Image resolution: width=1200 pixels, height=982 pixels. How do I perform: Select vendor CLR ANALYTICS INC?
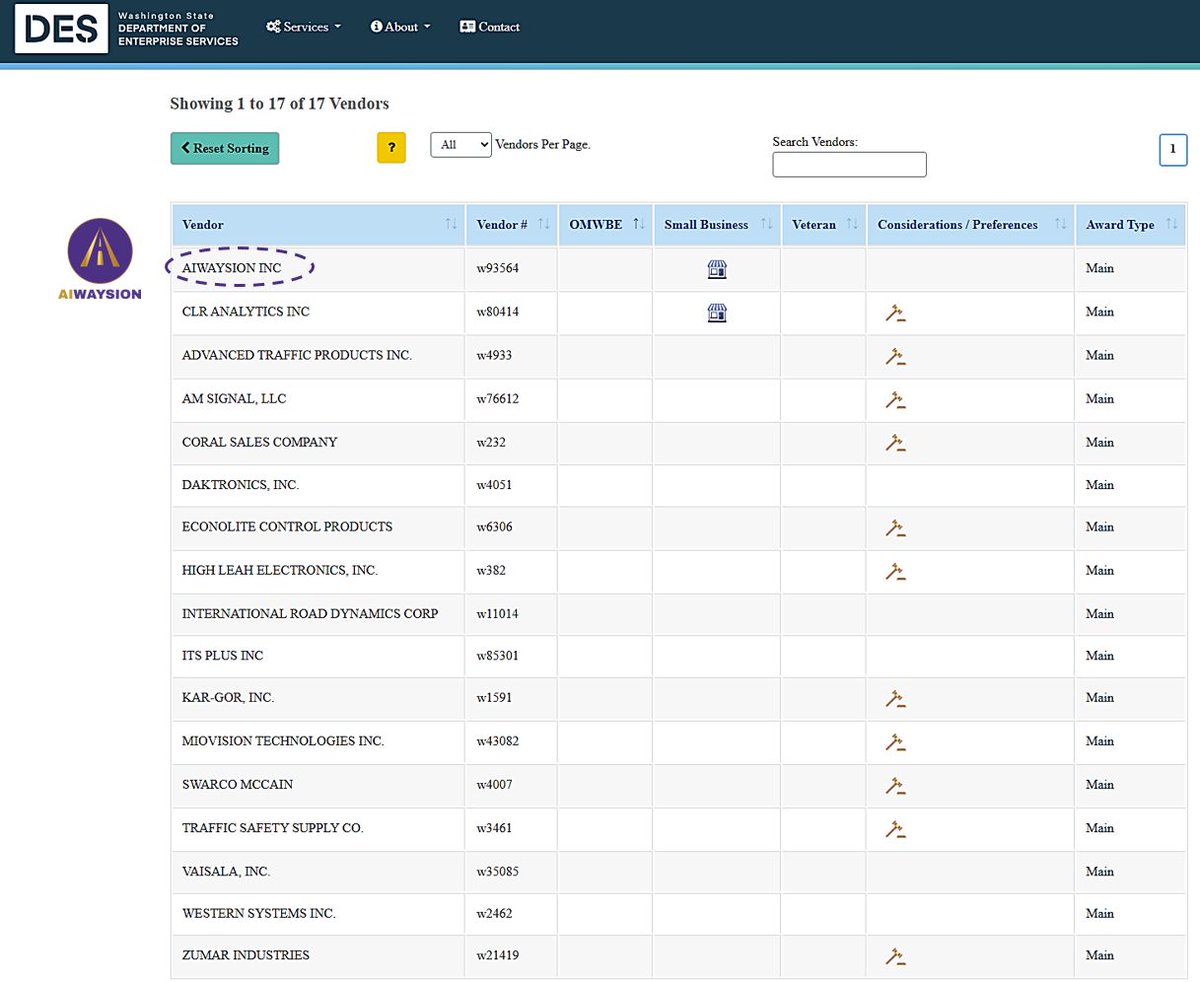(246, 311)
